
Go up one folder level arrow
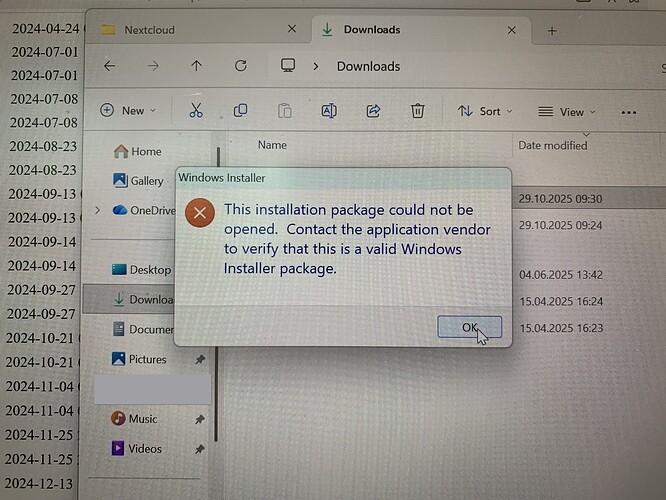pyautogui.click(x=196, y=65)
